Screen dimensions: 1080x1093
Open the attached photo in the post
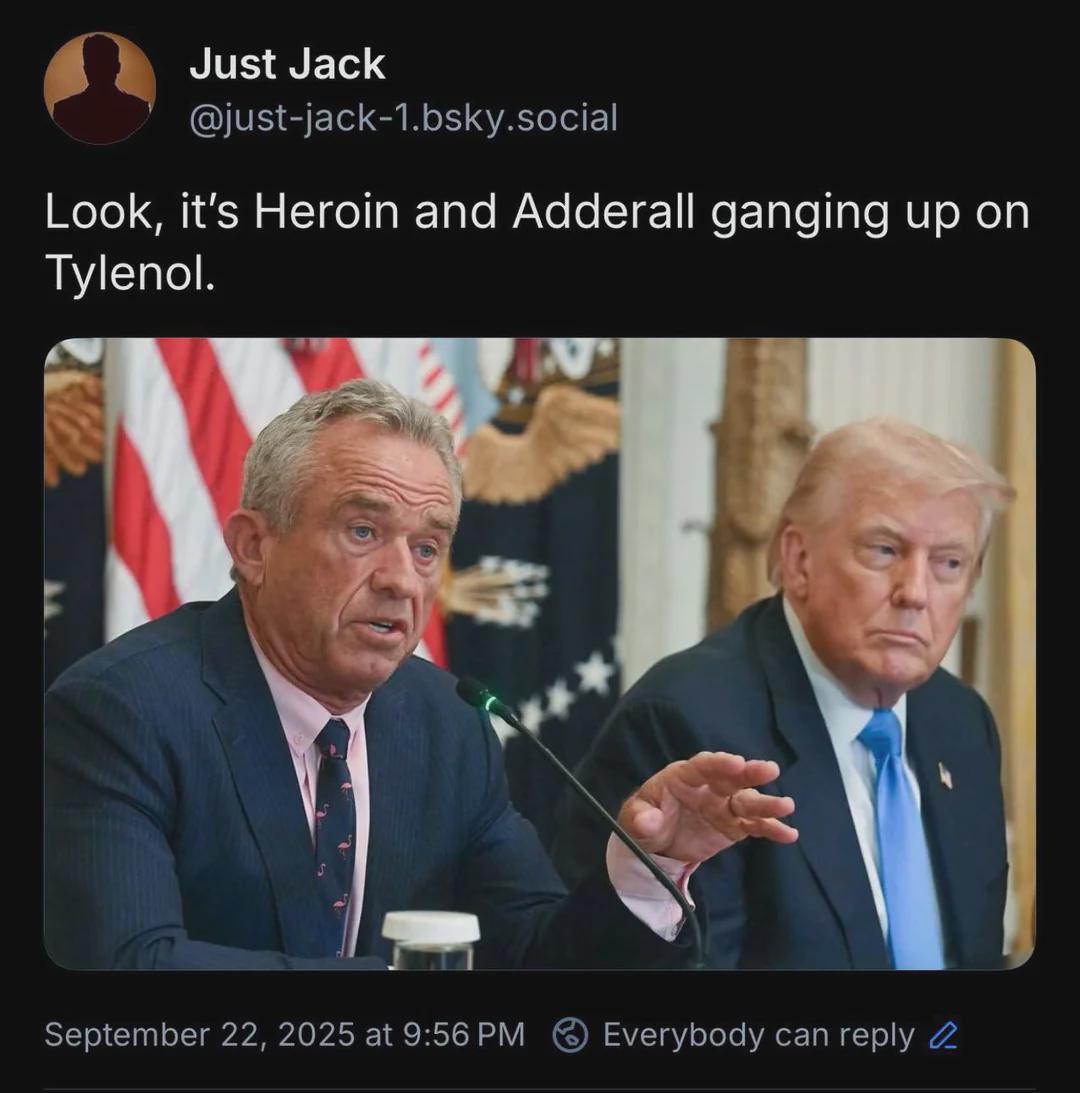540,654
